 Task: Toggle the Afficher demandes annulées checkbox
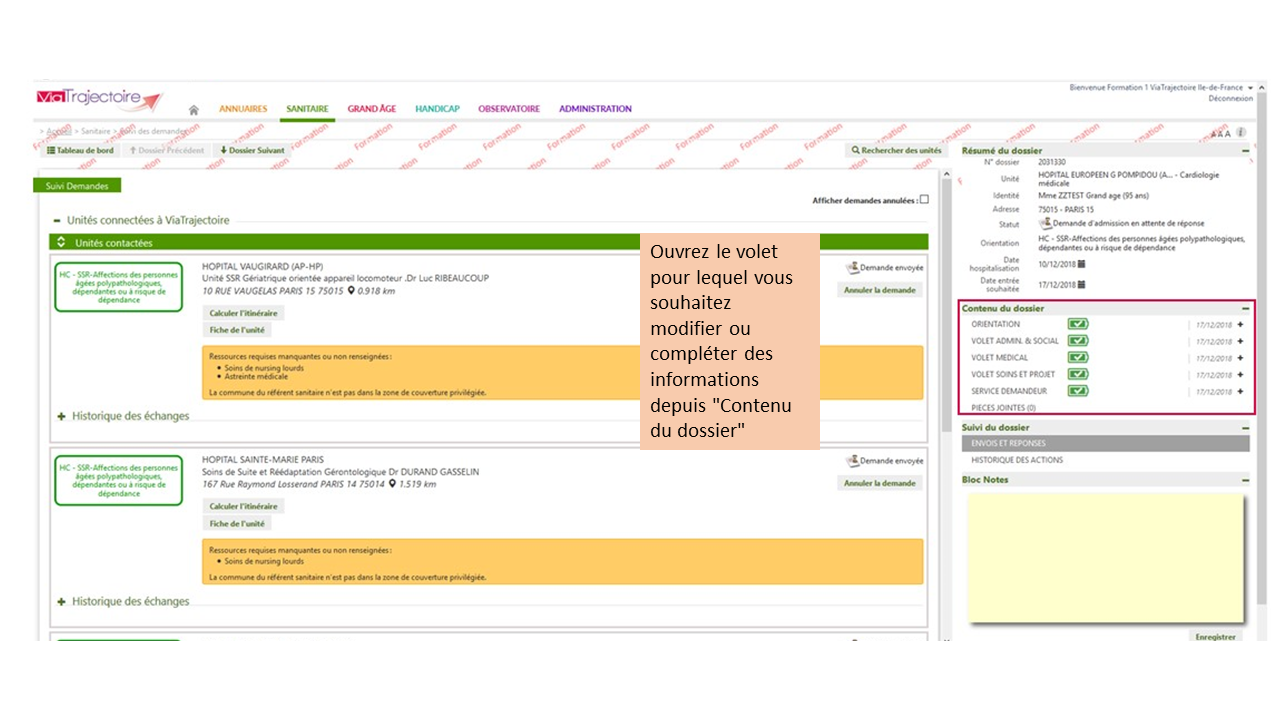(x=924, y=200)
